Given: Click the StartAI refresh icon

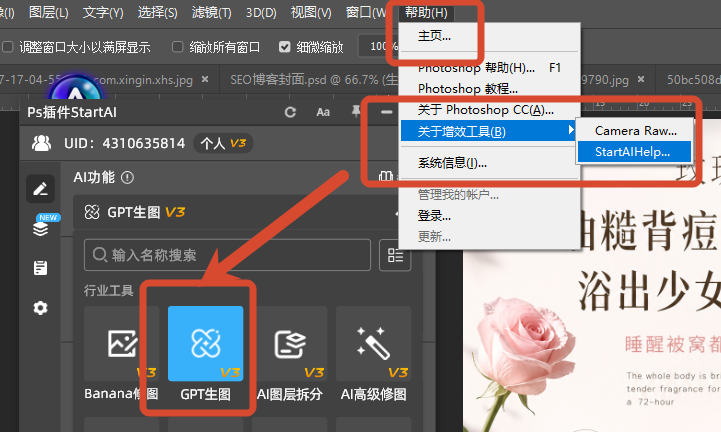Looking at the screenshot, I should pyautogui.click(x=290, y=112).
